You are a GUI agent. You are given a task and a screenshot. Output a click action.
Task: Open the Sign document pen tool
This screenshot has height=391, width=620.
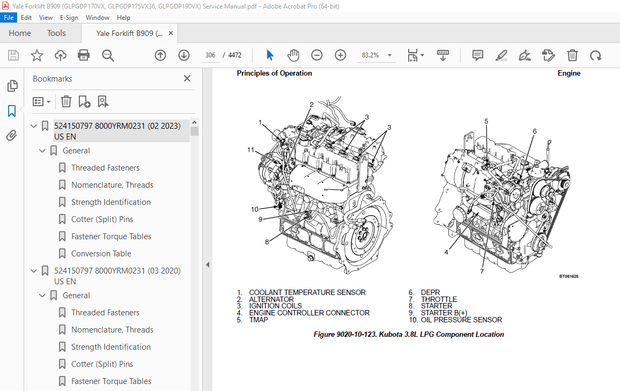click(x=525, y=55)
